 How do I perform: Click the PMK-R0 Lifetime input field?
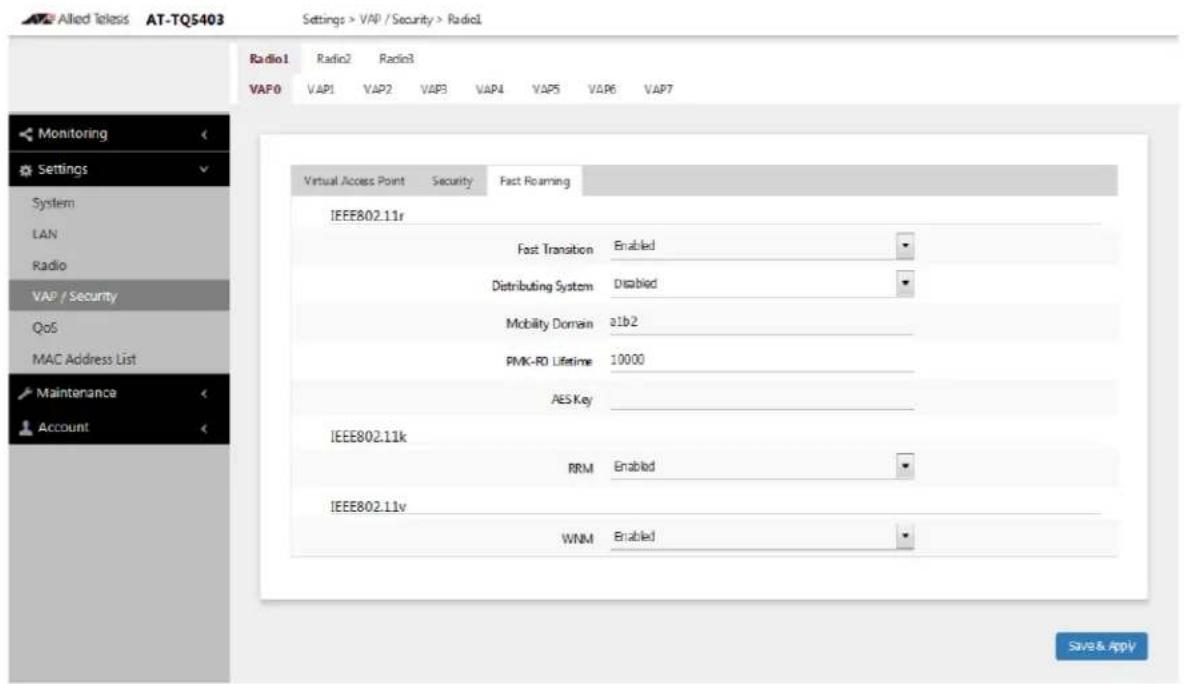pyautogui.click(x=762, y=360)
